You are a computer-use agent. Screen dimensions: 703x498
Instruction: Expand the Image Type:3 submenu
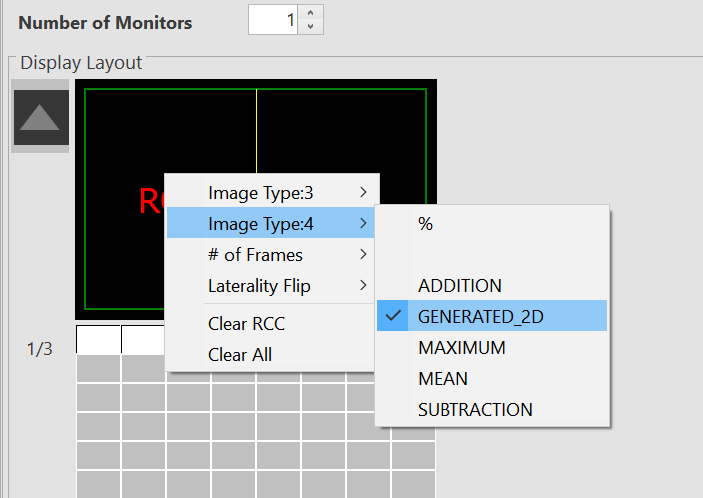coord(271,193)
